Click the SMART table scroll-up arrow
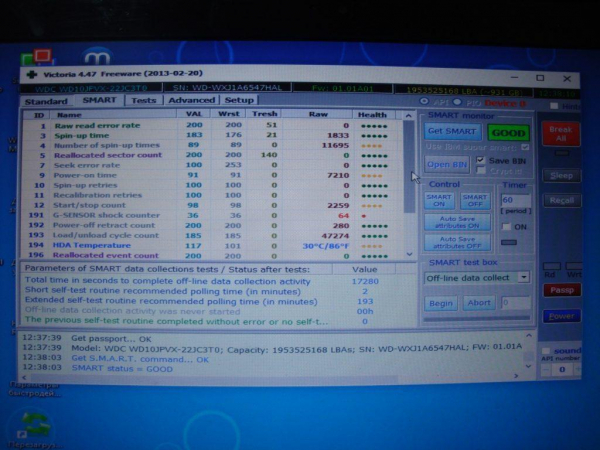600x450 pixels. click(409, 116)
